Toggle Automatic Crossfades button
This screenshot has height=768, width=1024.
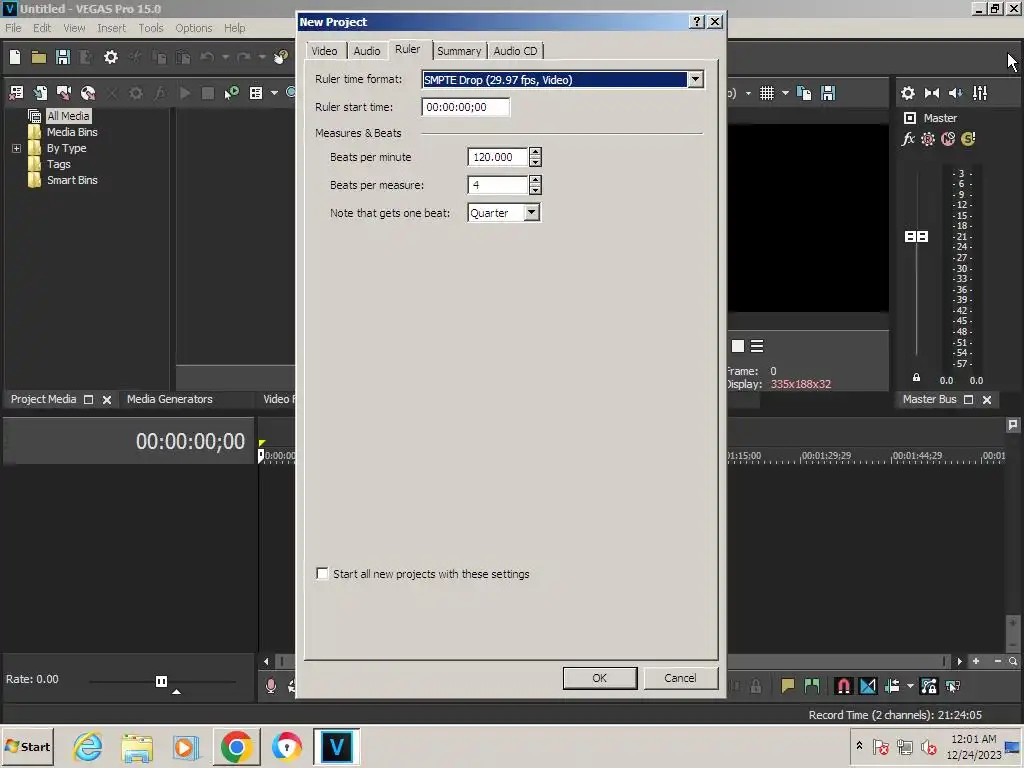point(867,686)
